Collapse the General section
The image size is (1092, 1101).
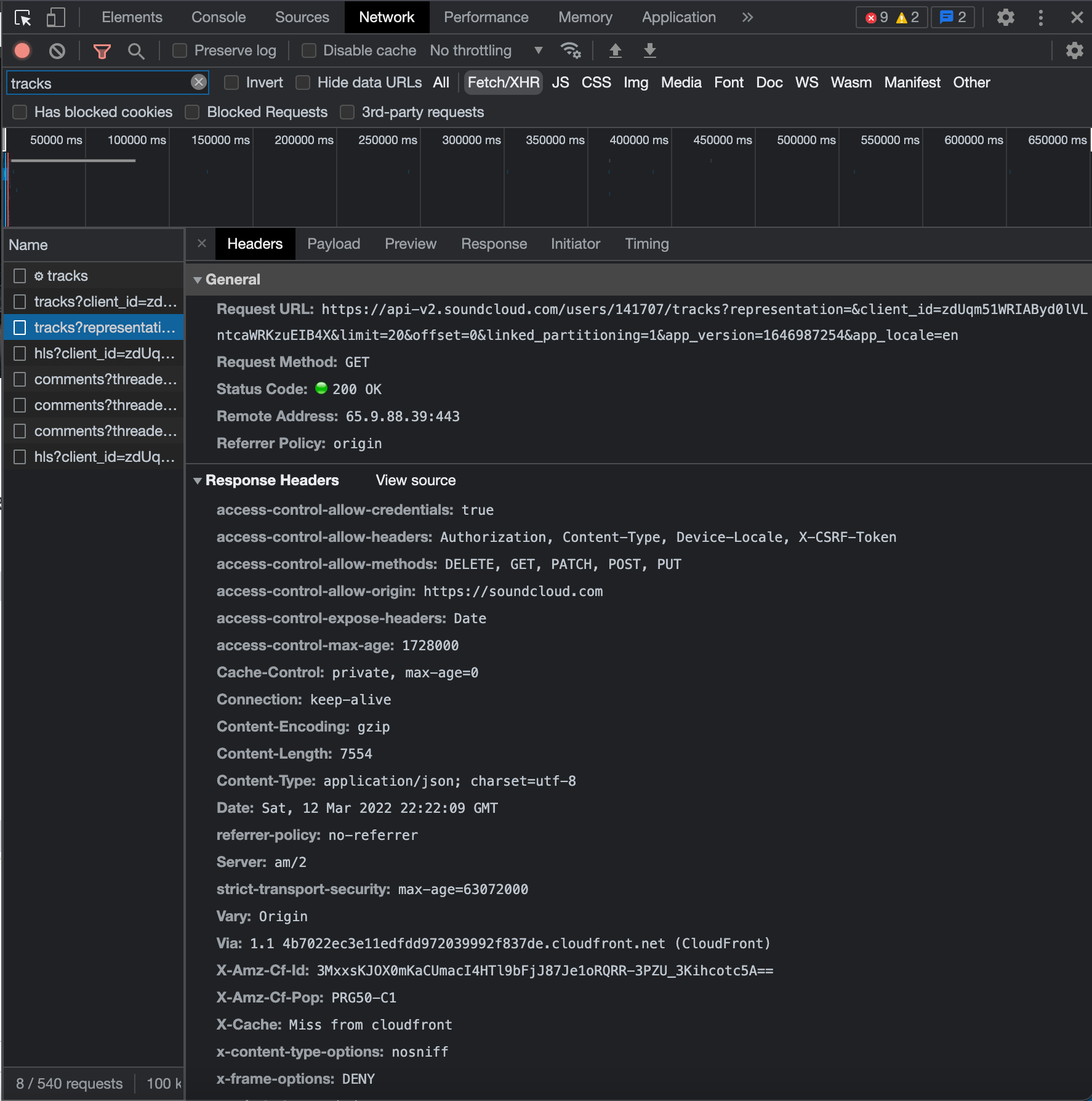[198, 280]
